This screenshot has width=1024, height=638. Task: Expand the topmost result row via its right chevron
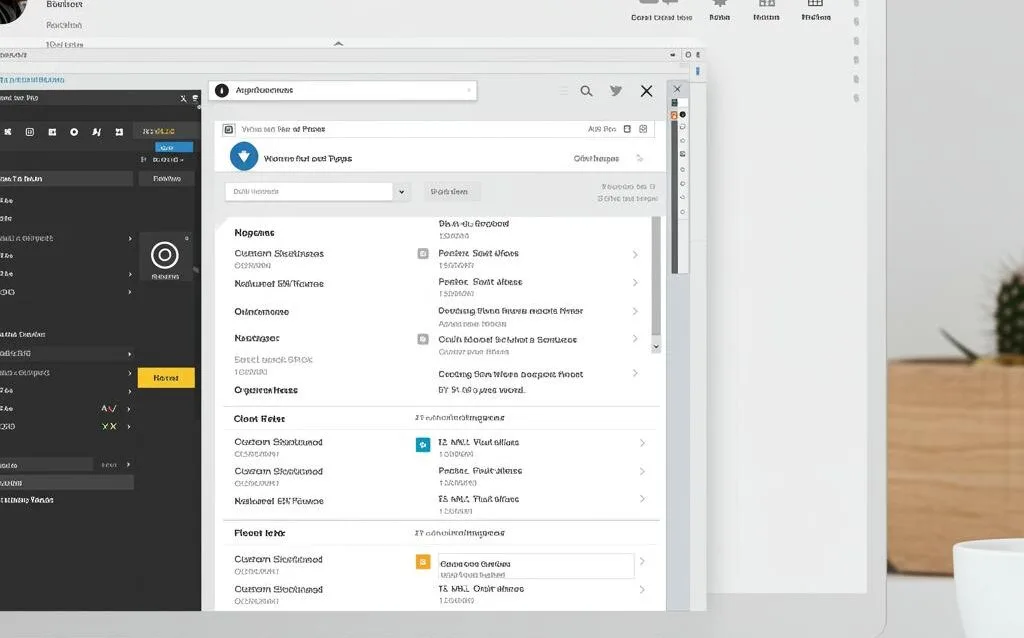pyautogui.click(x=636, y=253)
